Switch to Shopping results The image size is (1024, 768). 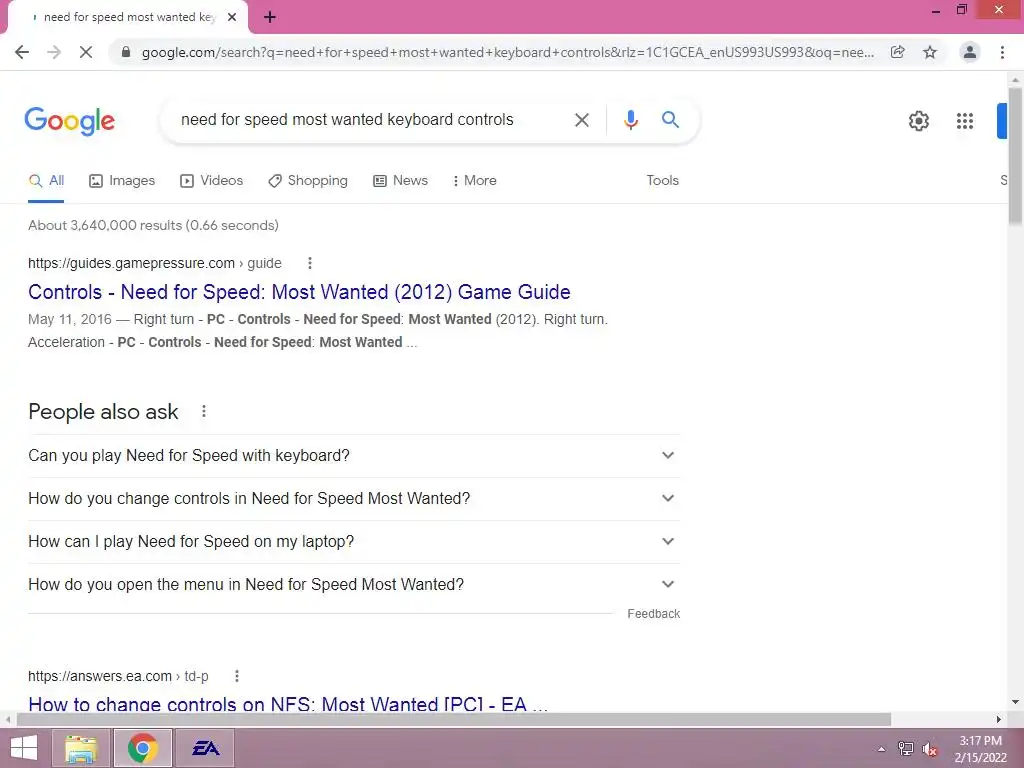[308, 181]
